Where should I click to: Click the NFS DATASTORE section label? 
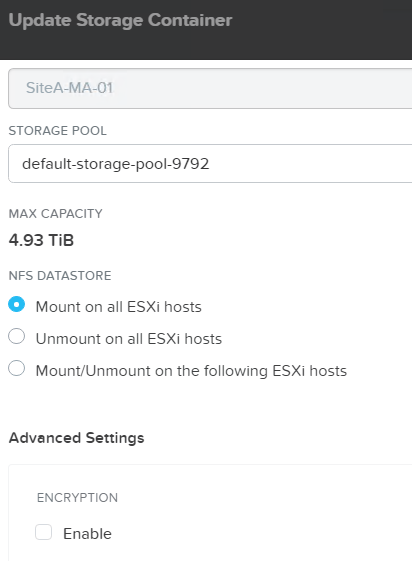point(60,276)
